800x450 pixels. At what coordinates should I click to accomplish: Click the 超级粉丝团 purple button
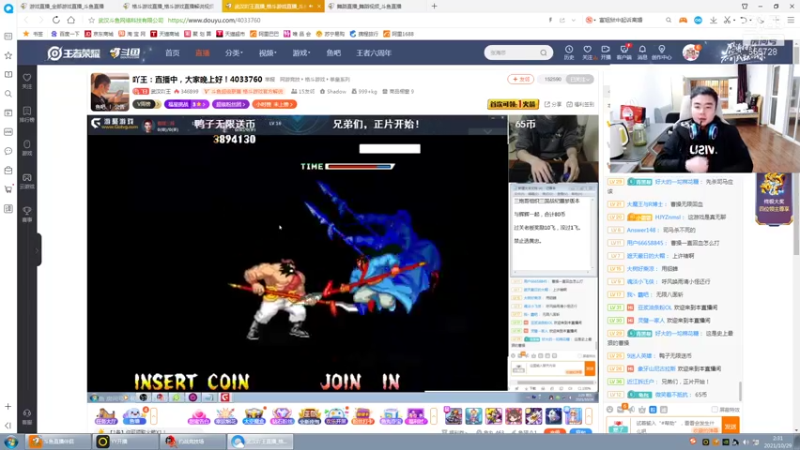[x=231, y=104]
